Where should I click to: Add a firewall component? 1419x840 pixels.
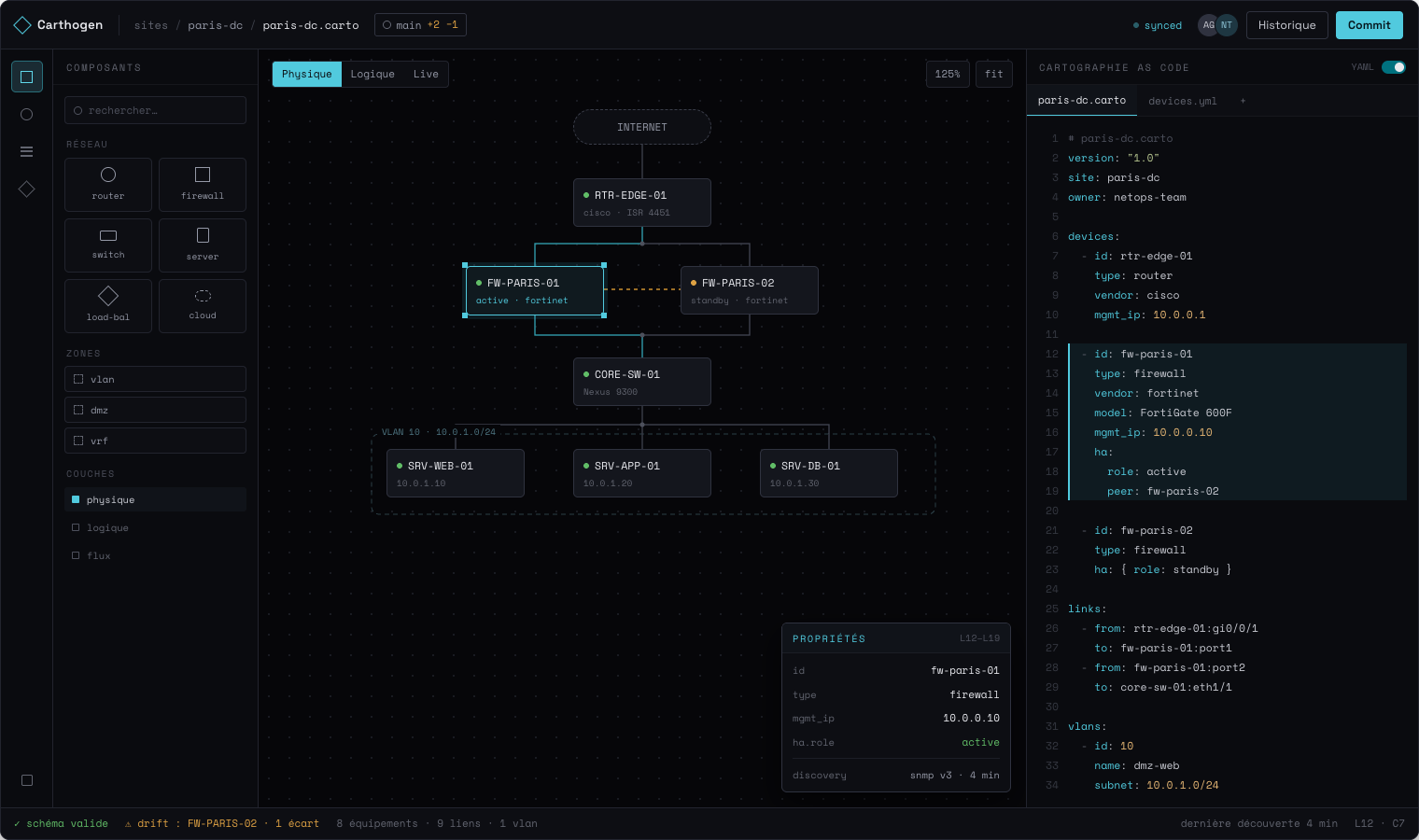click(203, 184)
